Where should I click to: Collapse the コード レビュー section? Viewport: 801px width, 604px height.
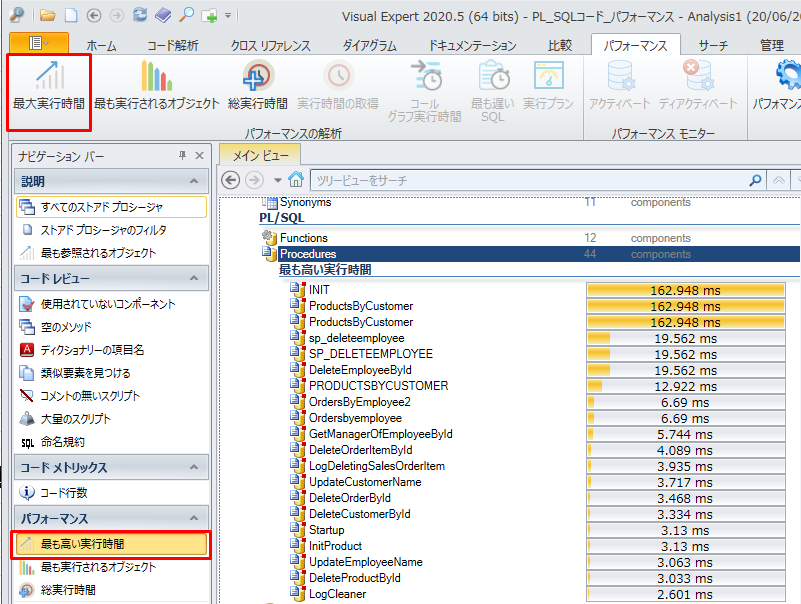[194, 278]
